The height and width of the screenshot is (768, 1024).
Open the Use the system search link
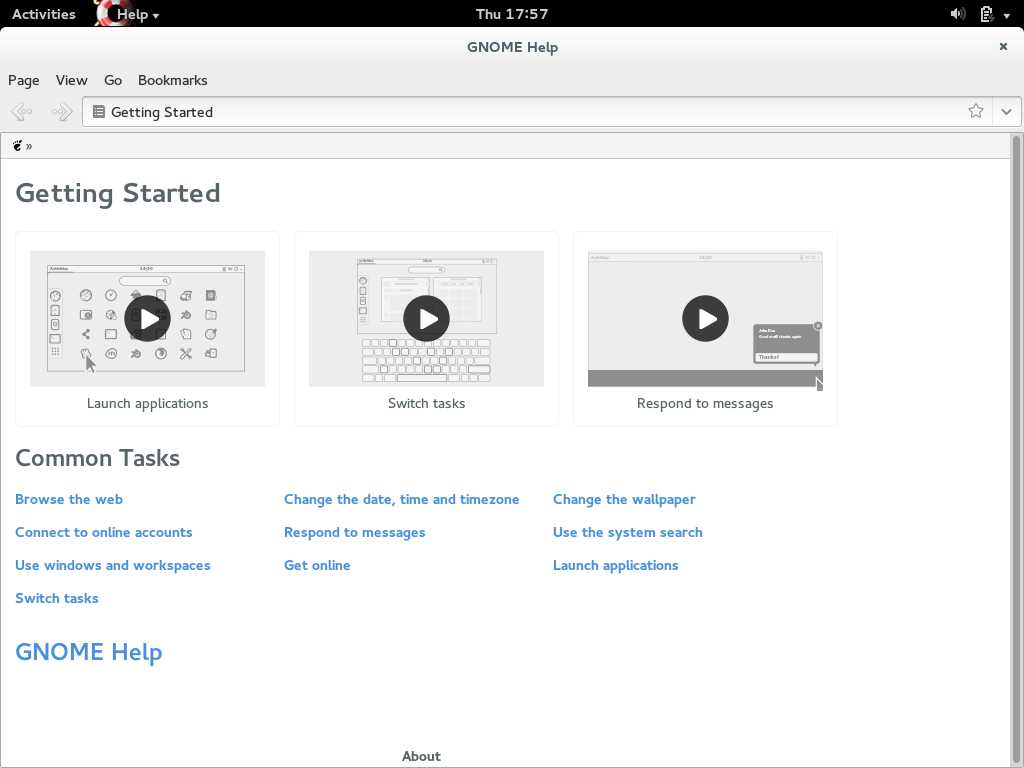628,533
